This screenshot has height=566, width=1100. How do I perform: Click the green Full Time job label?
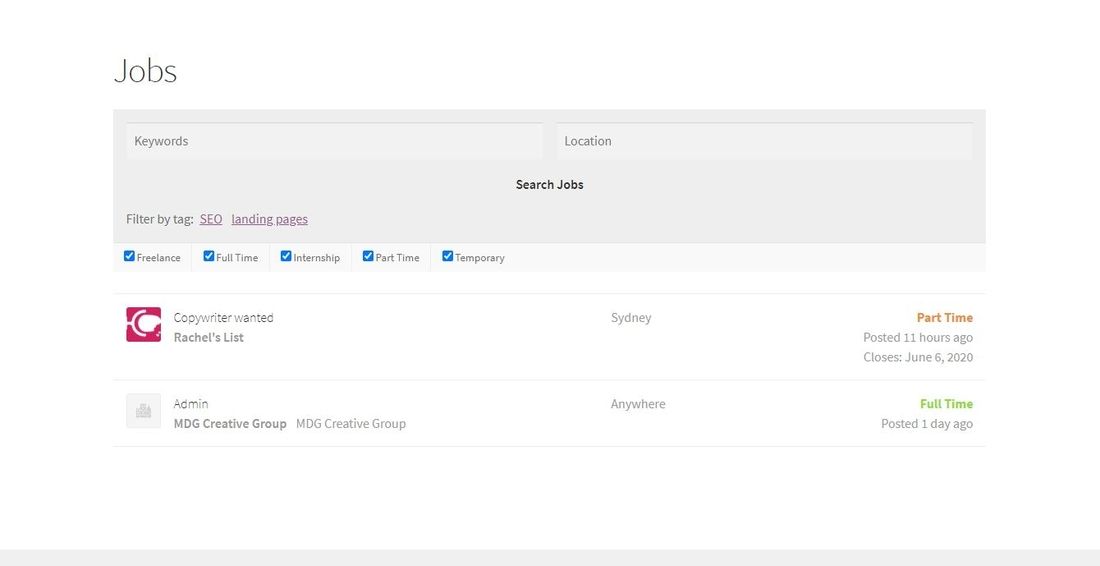[946, 404]
